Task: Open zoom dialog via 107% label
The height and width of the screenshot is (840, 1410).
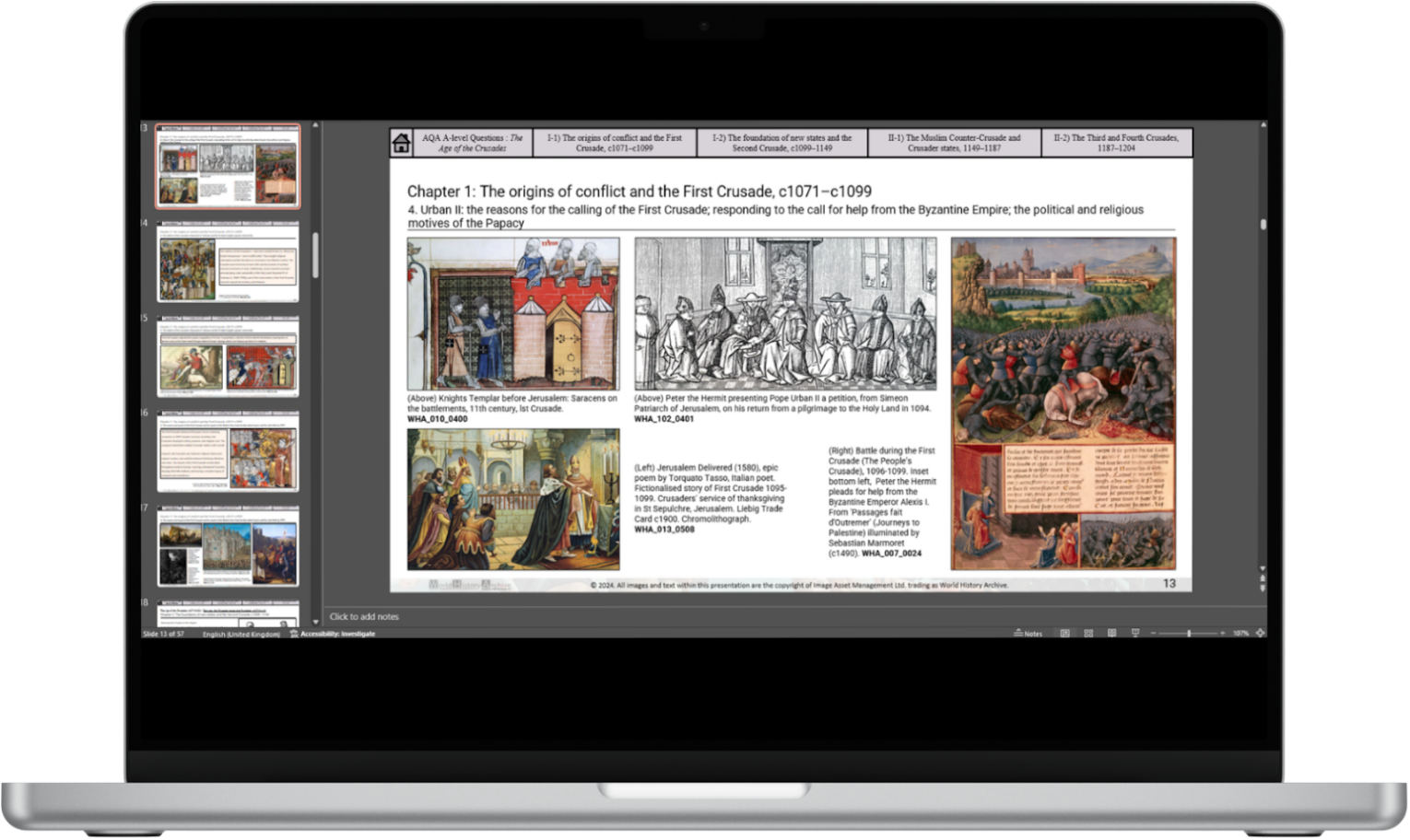Action: click(1240, 634)
